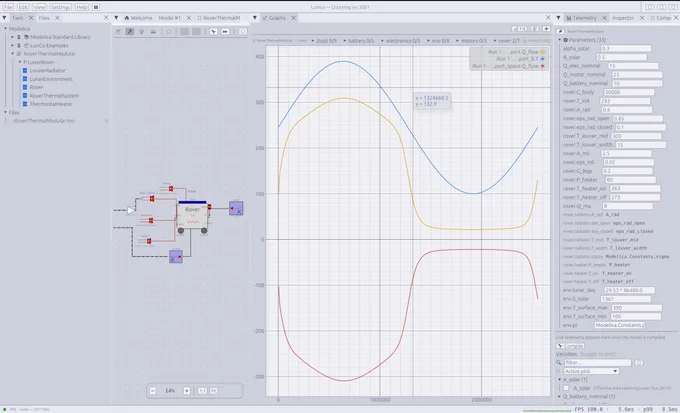Close the Model #1 tab

pos(189,18)
